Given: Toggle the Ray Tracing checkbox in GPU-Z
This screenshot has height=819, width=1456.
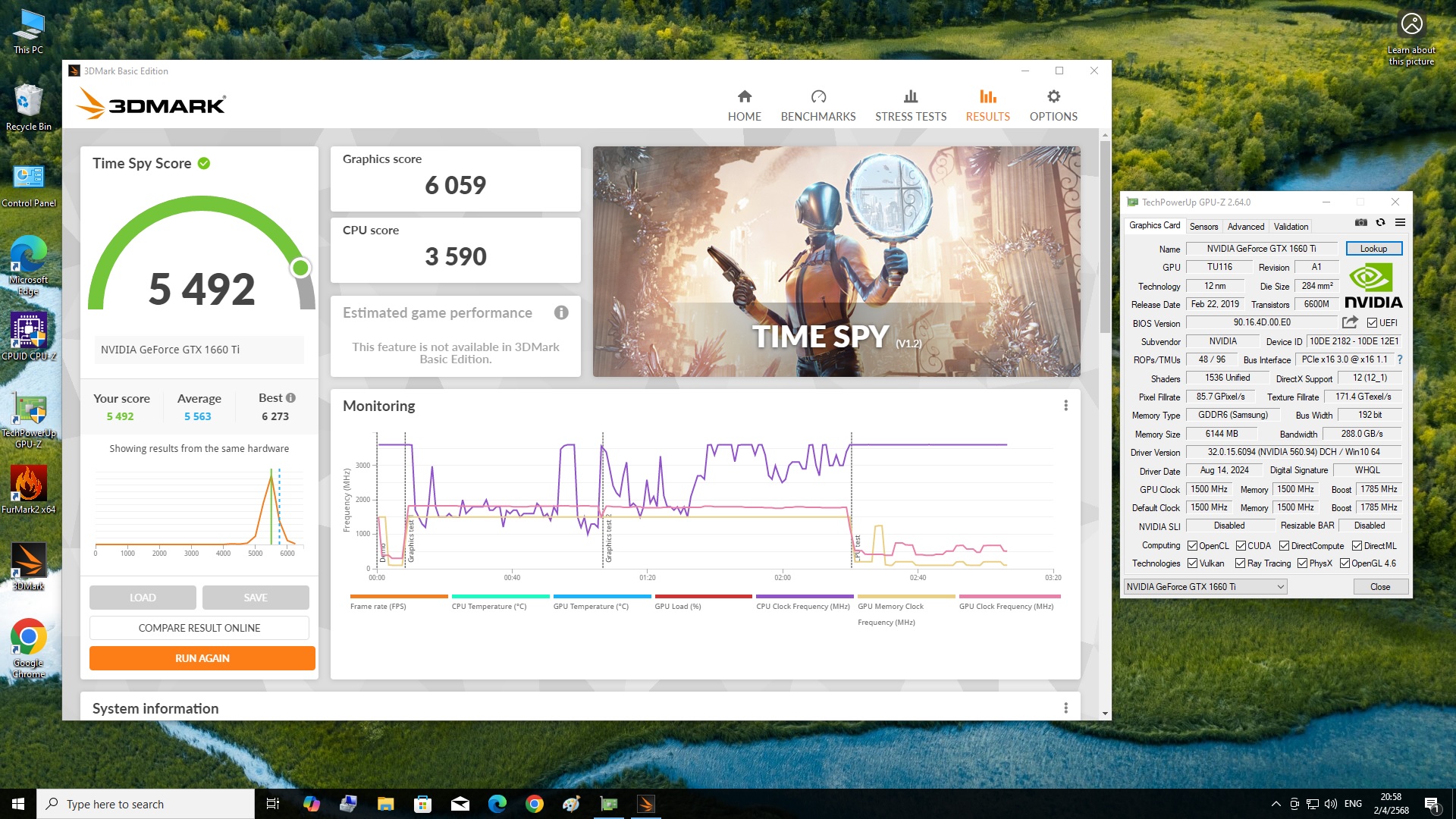Looking at the screenshot, I should tap(1240, 563).
